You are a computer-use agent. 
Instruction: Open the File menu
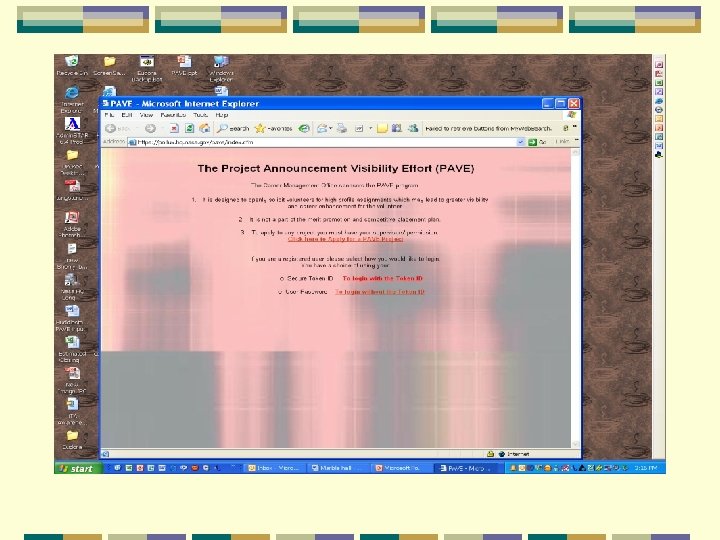pos(109,115)
